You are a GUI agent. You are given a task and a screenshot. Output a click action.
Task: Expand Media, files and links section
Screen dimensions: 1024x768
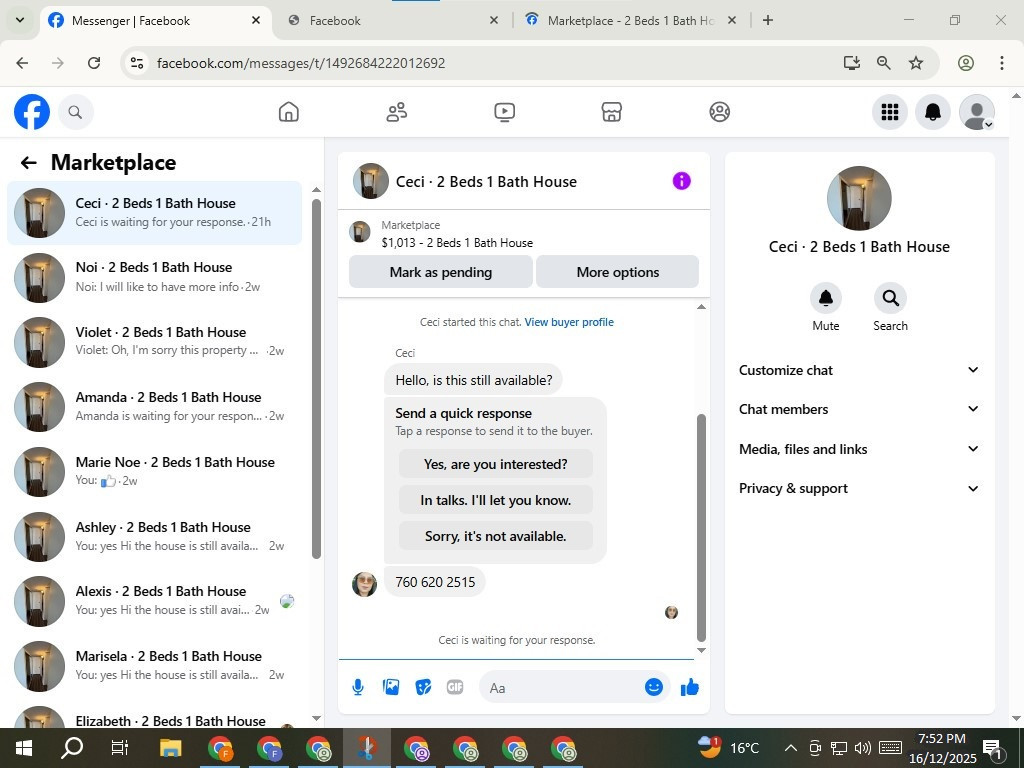pyautogui.click(x=859, y=449)
